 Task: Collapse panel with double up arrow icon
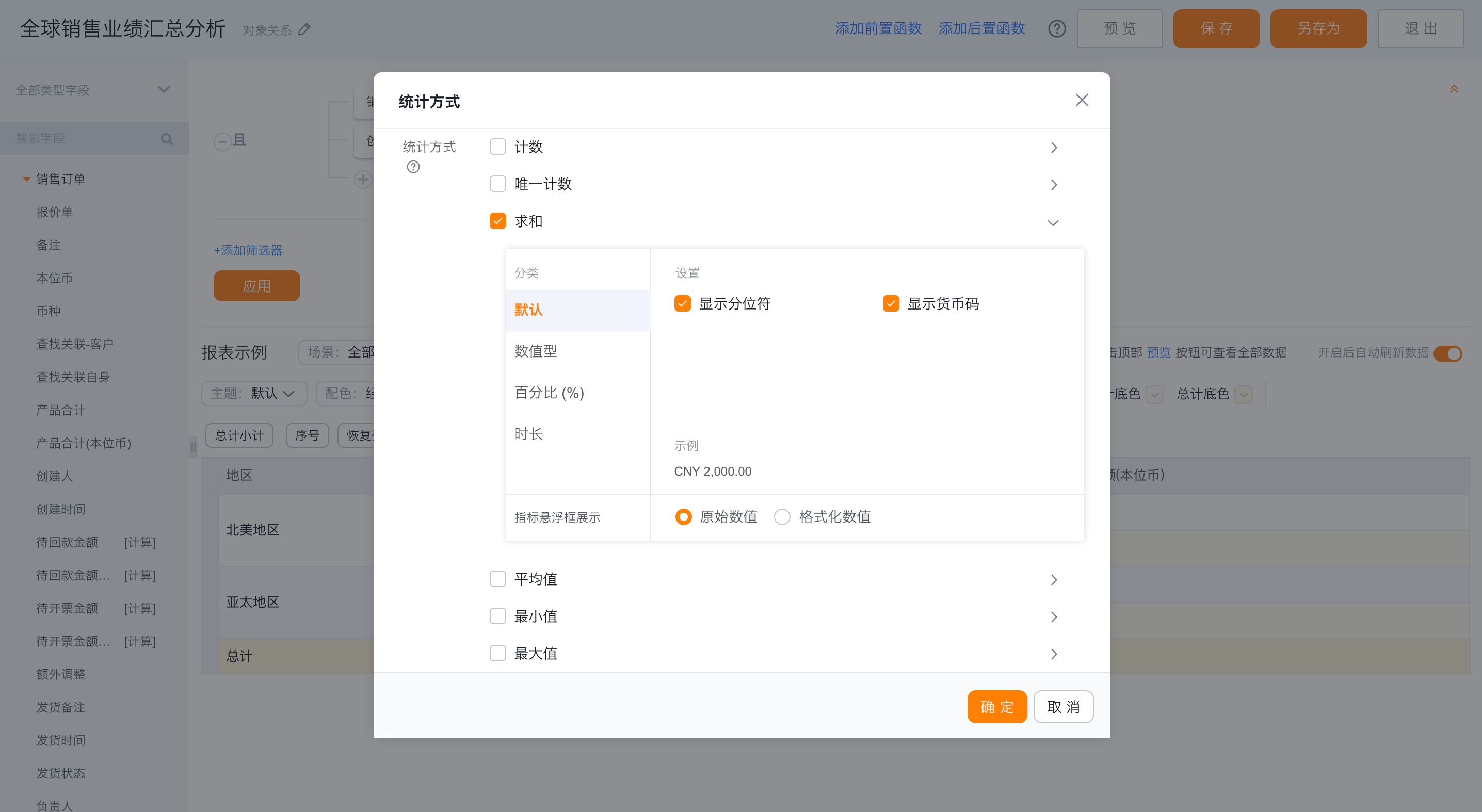tap(1453, 89)
